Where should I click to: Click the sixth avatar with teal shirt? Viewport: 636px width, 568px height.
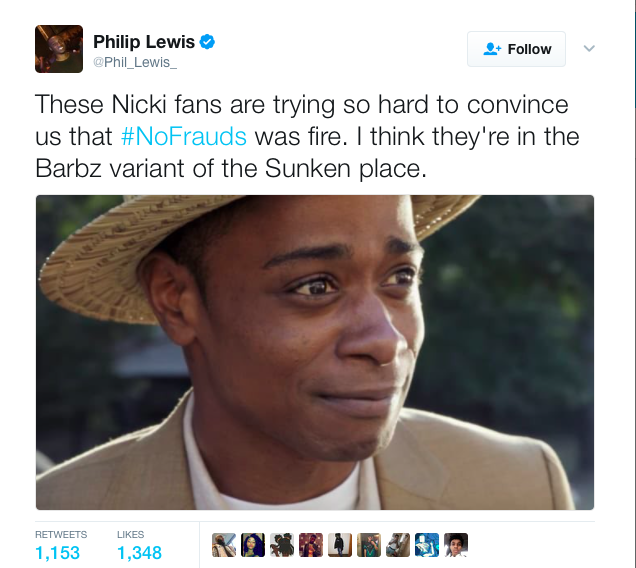(x=369, y=545)
